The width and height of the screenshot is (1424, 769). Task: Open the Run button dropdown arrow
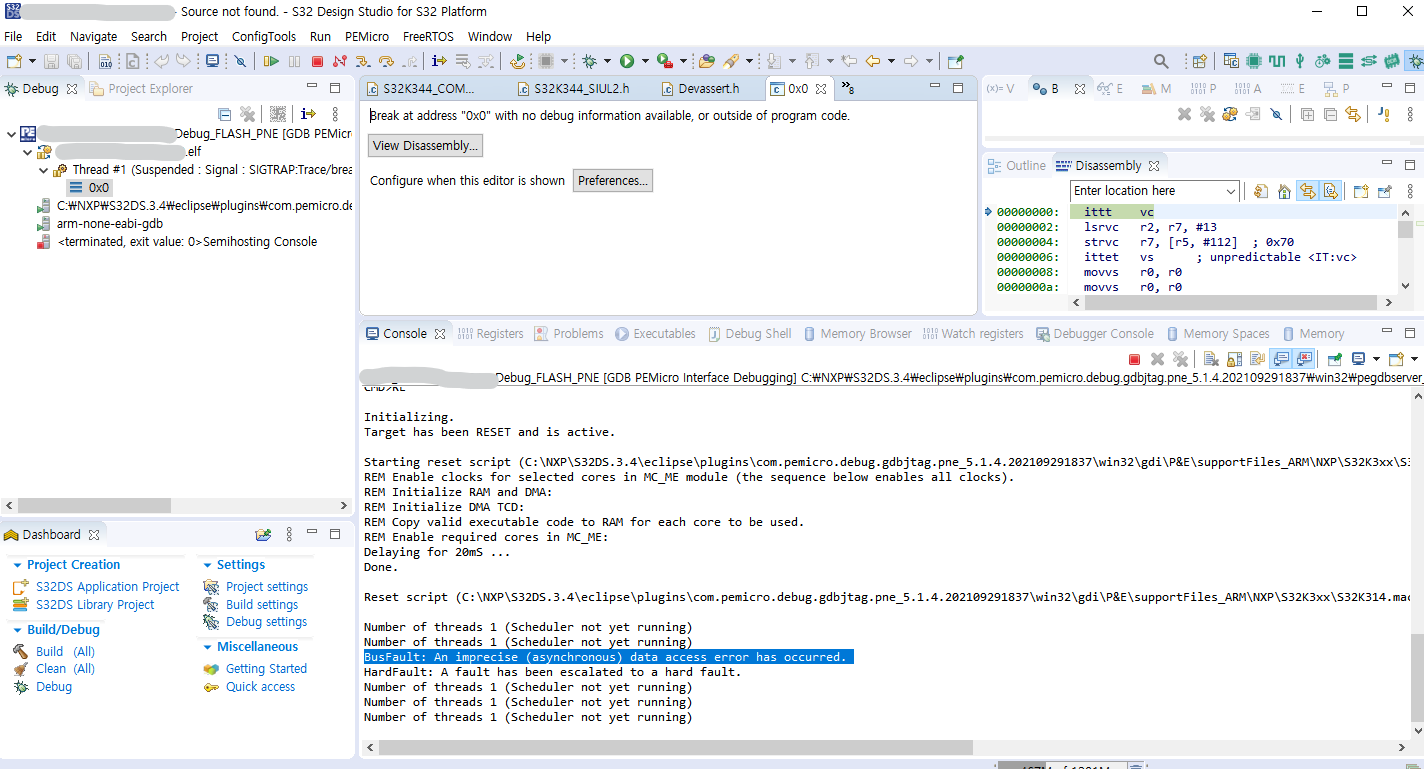click(x=645, y=60)
